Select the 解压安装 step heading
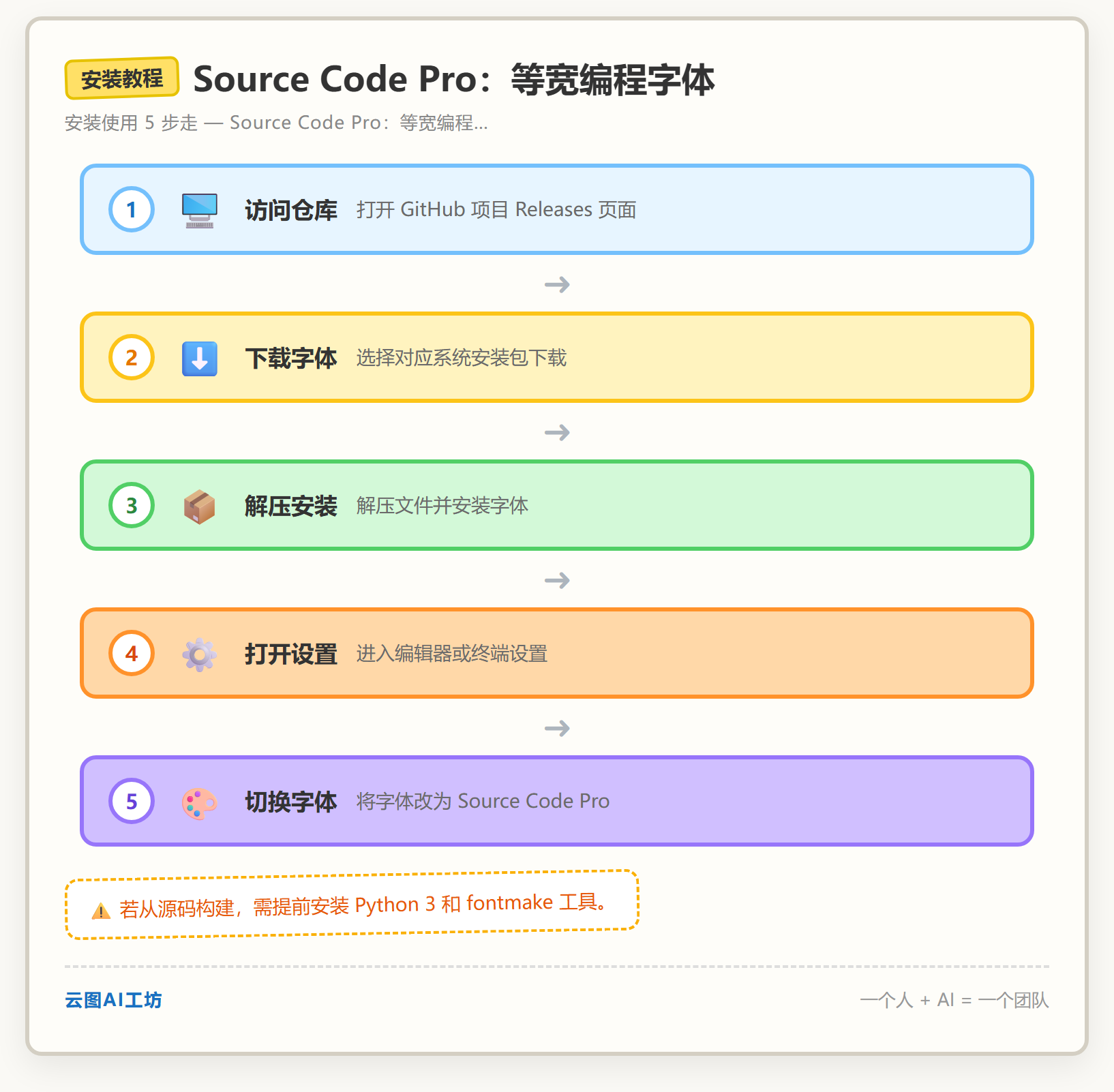The width and height of the screenshot is (1114, 1092). pyautogui.click(x=291, y=506)
